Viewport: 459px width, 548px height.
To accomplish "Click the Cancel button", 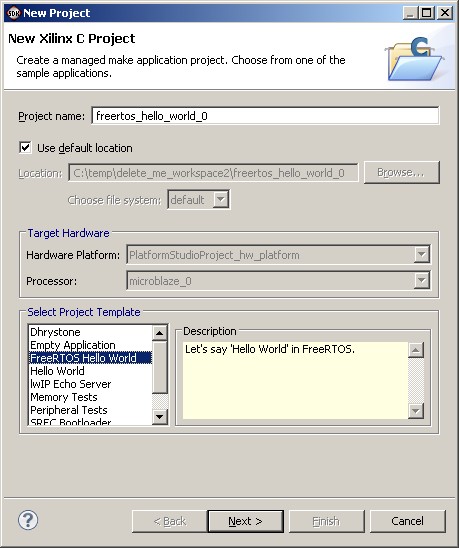I will click(x=408, y=521).
